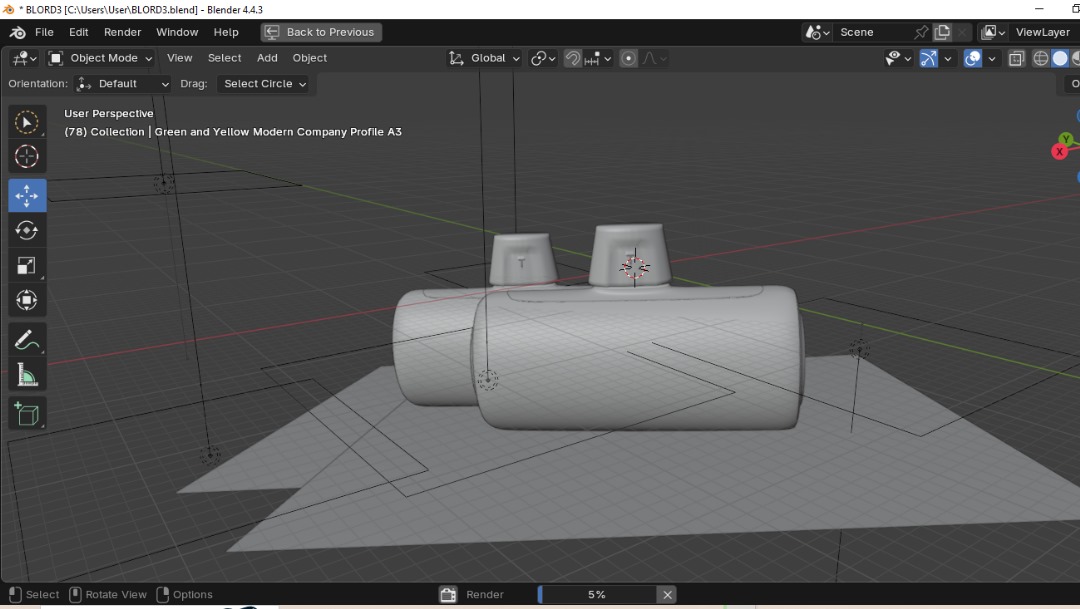
Task: Open the Global transform orientation dropdown
Action: click(485, 59)
